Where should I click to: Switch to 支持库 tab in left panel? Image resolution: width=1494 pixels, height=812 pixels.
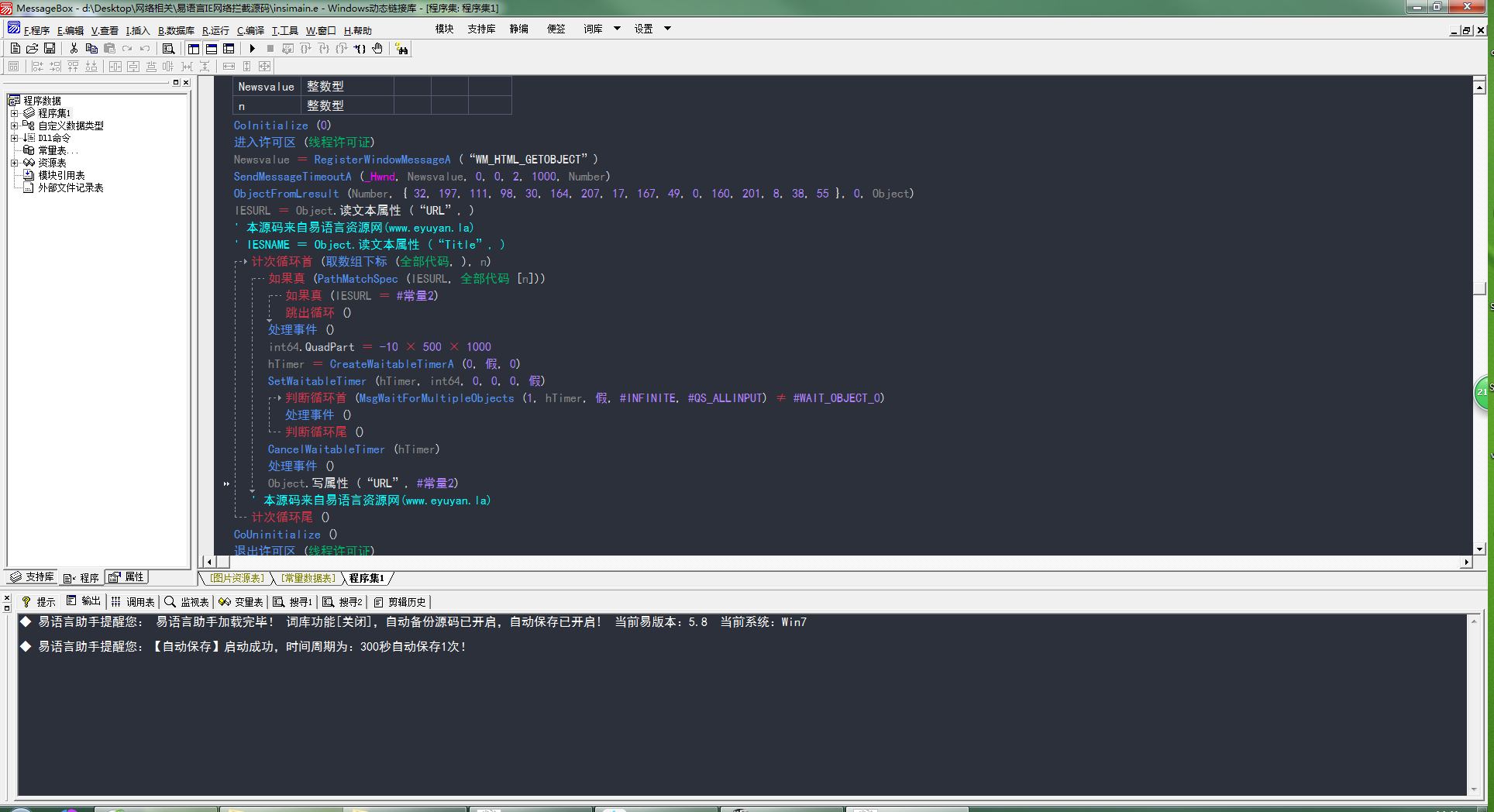coord(32,577)
